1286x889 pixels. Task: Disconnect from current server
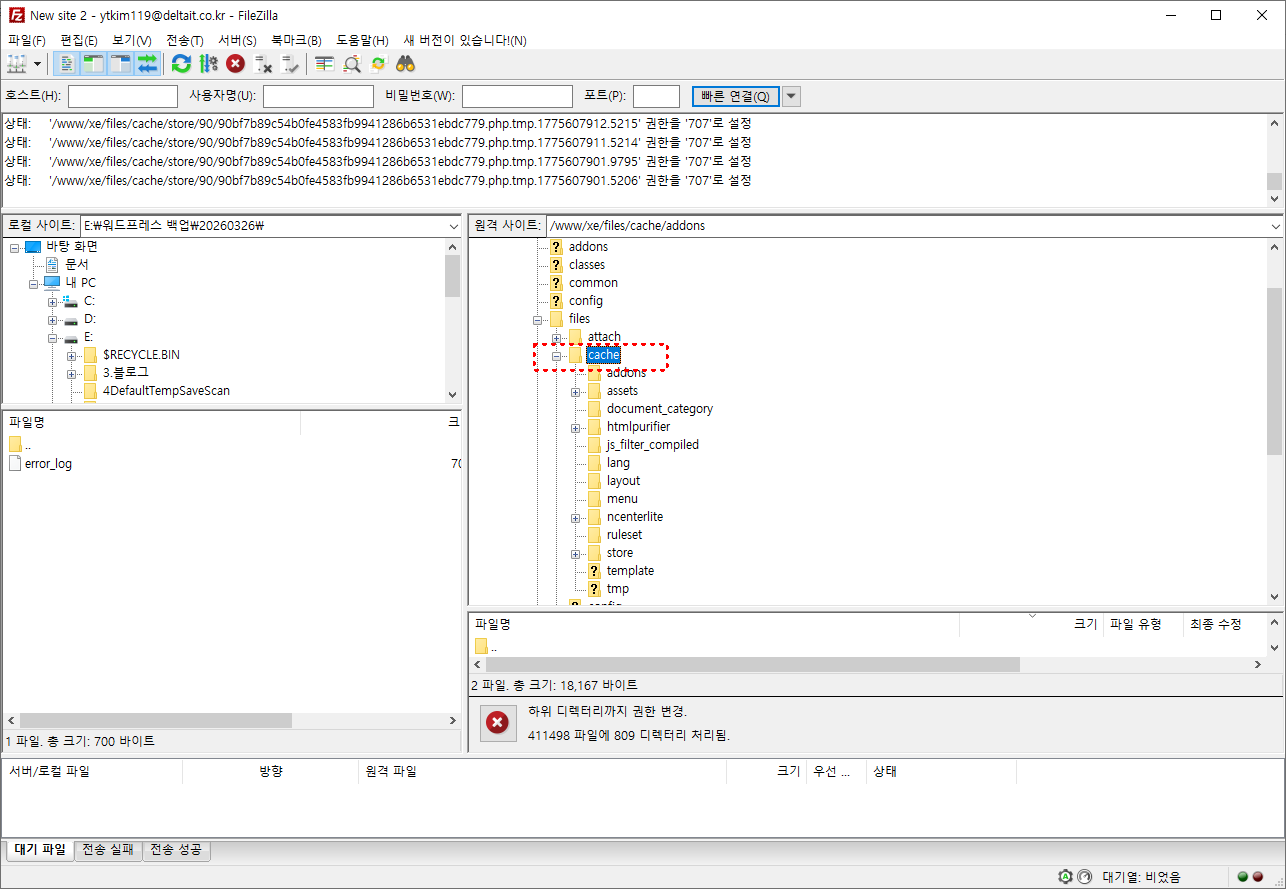(x=263, y=64)
